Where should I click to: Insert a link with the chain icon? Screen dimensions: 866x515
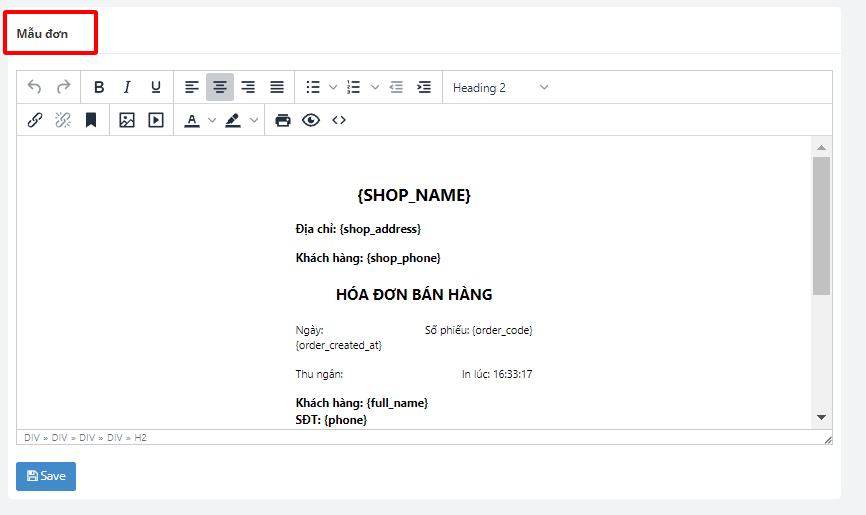click(x=35, y=120)
